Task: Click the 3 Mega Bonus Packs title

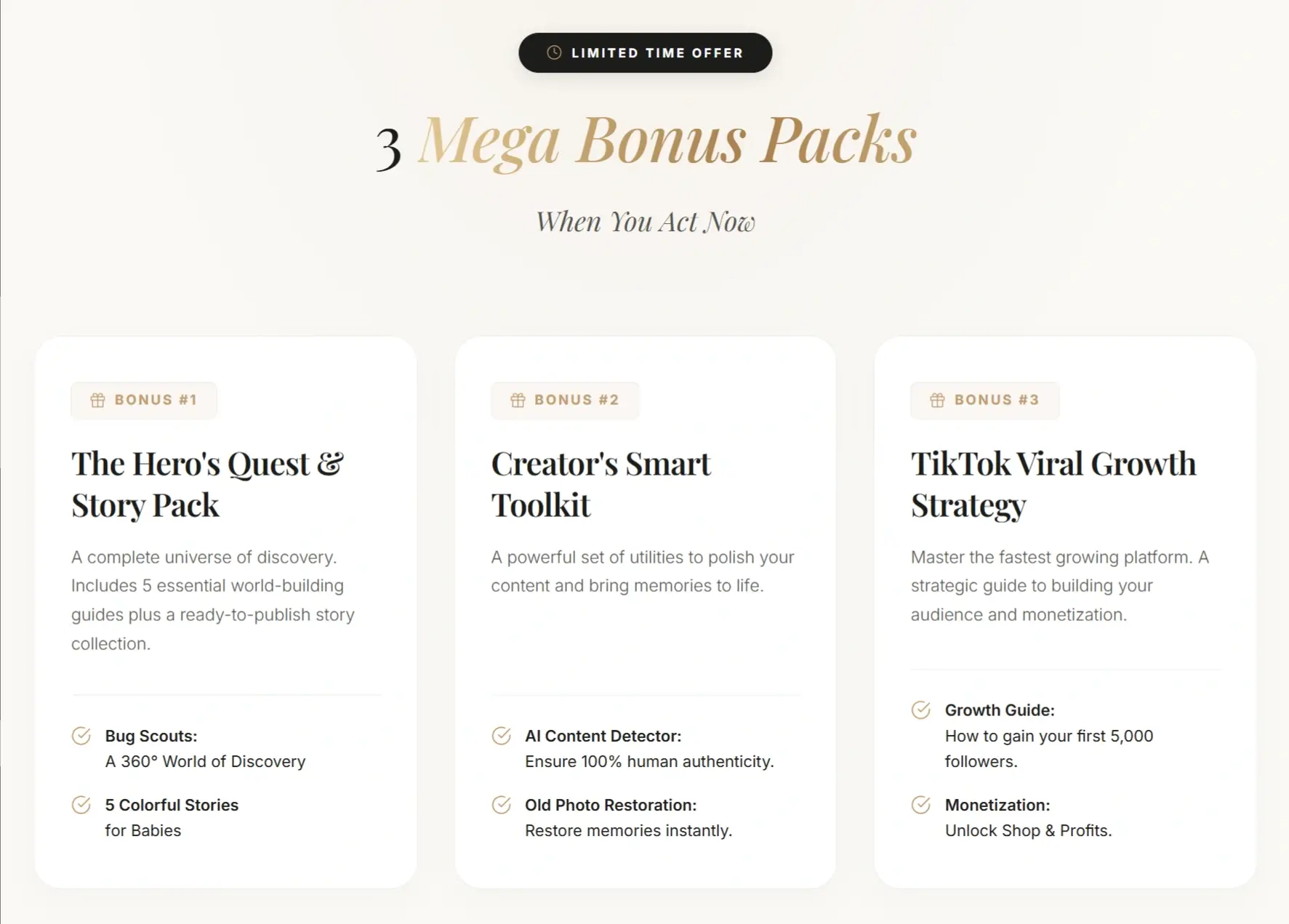Action: coord(646,141)
